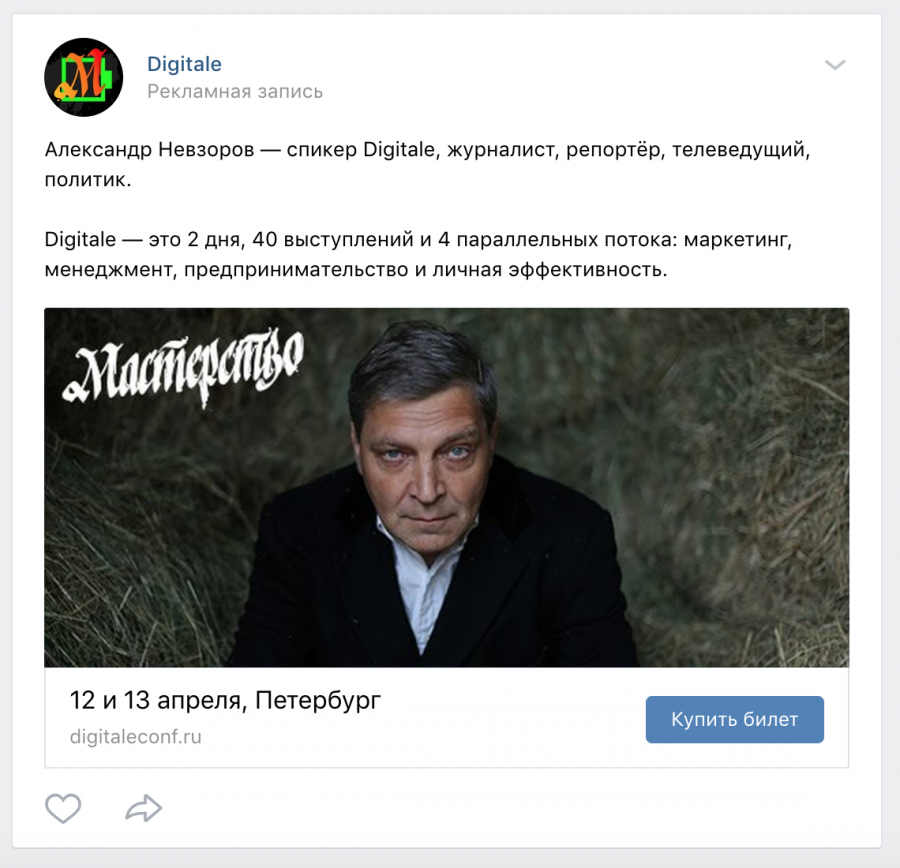Screen dimensions: 900x868
Task: Click the word 'политик.' in the post text
Action: pyautogui.click(x=88, y=180)
